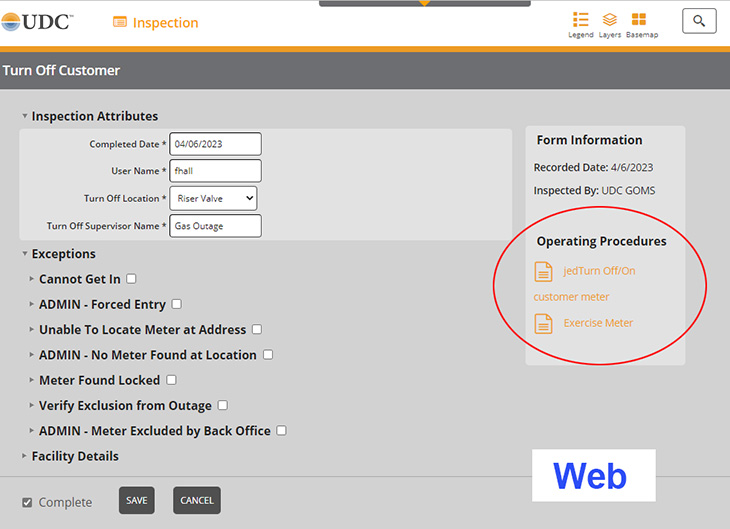Uncheck the Complete checkbox

coord(27,502)
